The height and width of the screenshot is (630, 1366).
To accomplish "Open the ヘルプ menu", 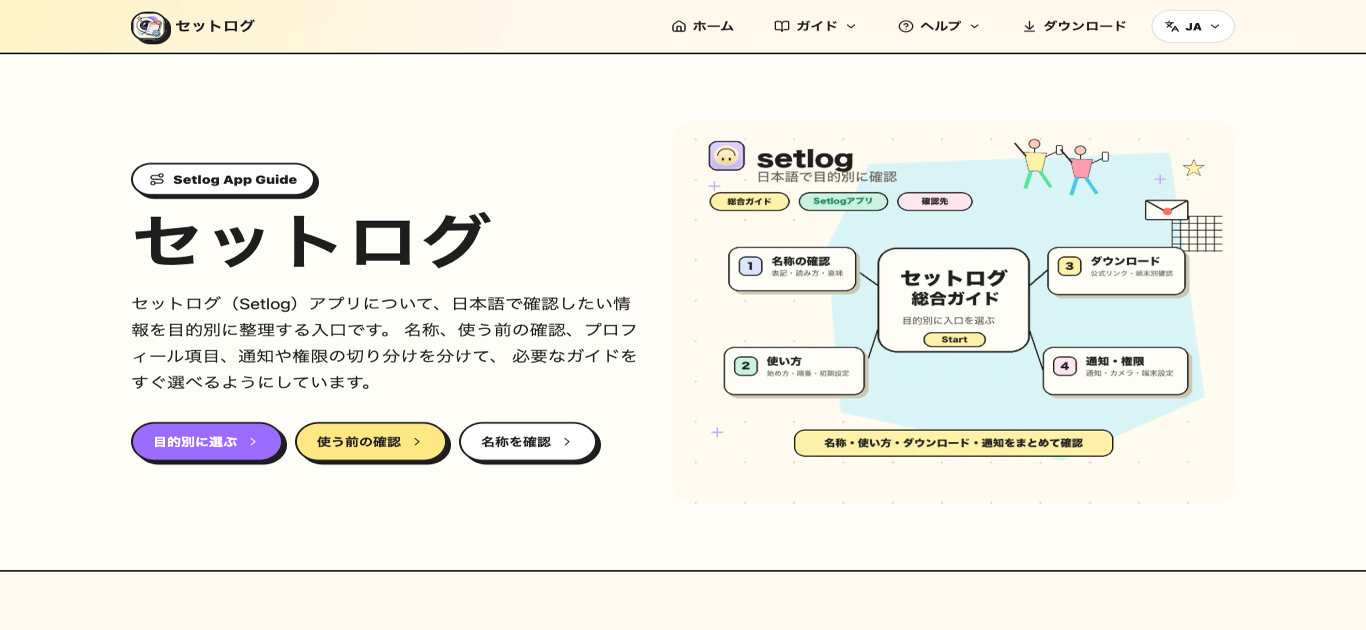I will 939,26.
